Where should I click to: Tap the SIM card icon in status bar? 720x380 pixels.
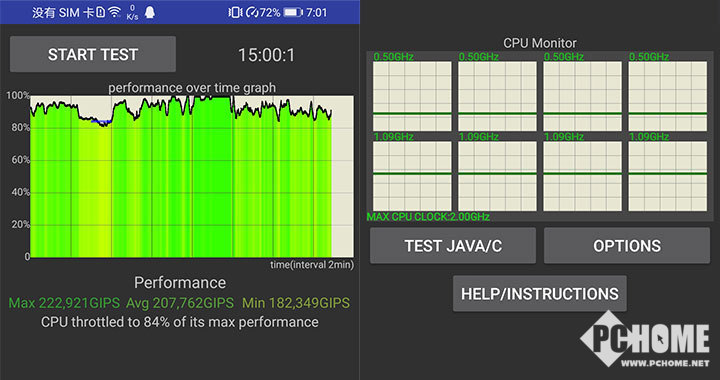click(x=101, y=12)
